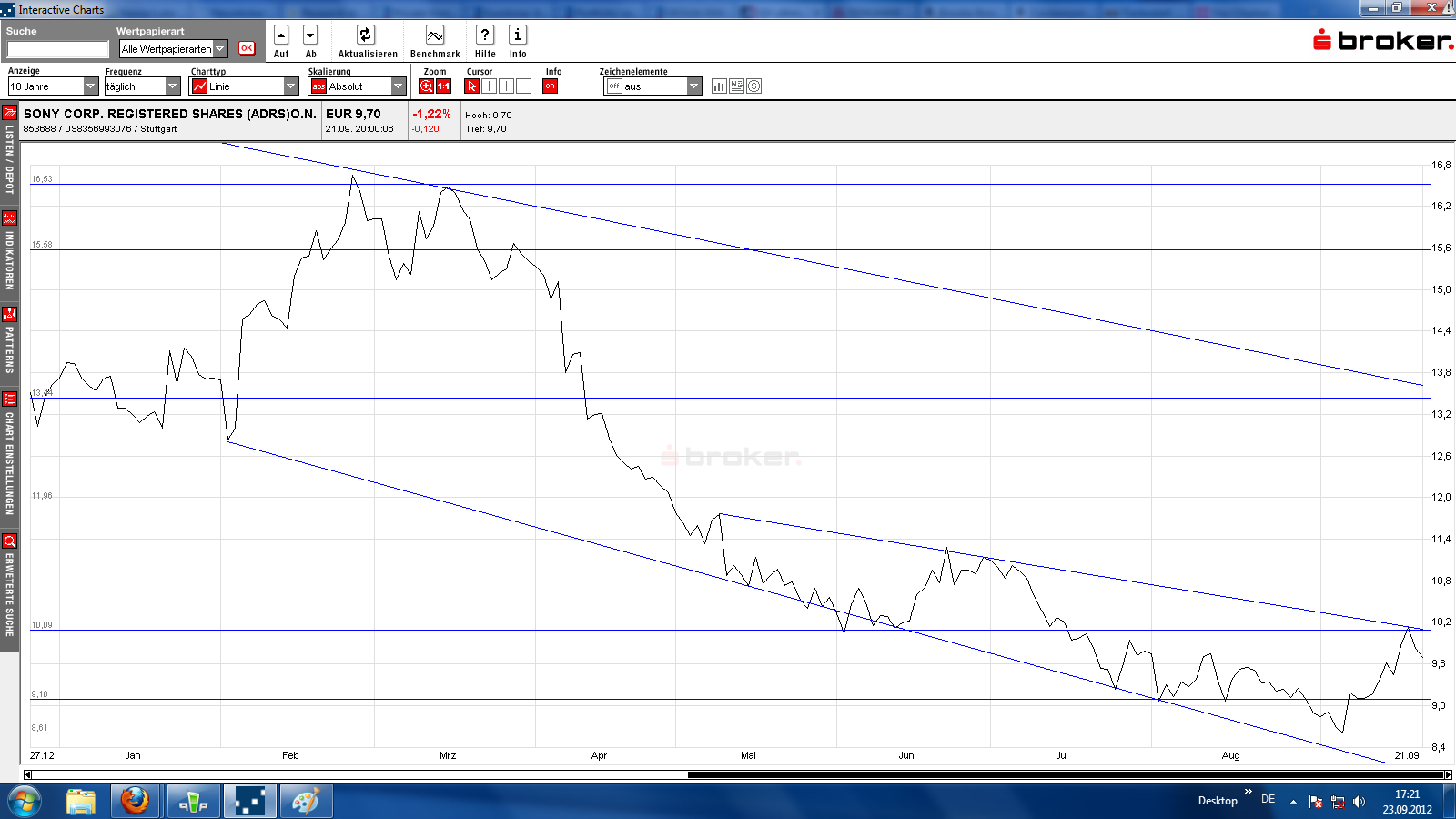
Task: Click the network tray icon
Action: point(1338,802)
